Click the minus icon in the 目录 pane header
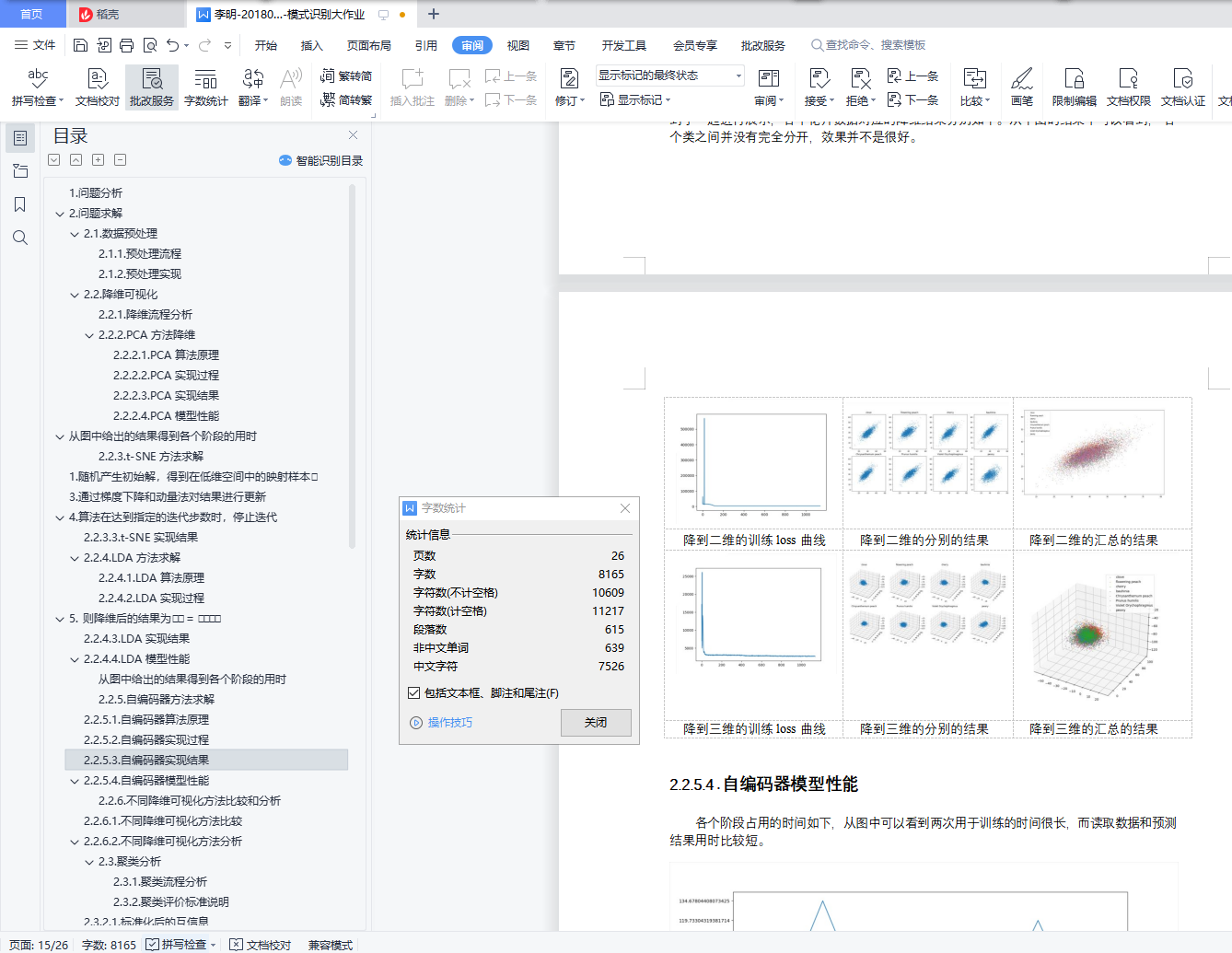 coord(120,160)
